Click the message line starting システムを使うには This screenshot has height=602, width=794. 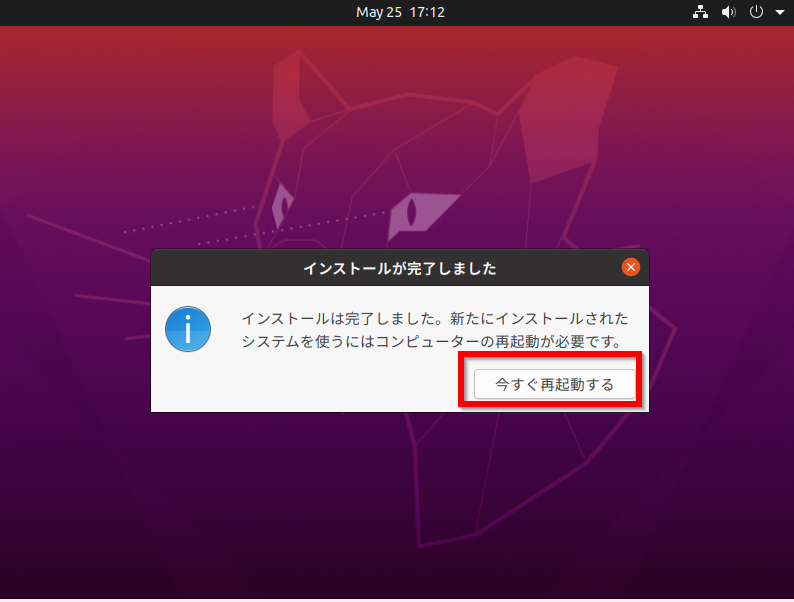pyautogui.click(x=431, y=341)
